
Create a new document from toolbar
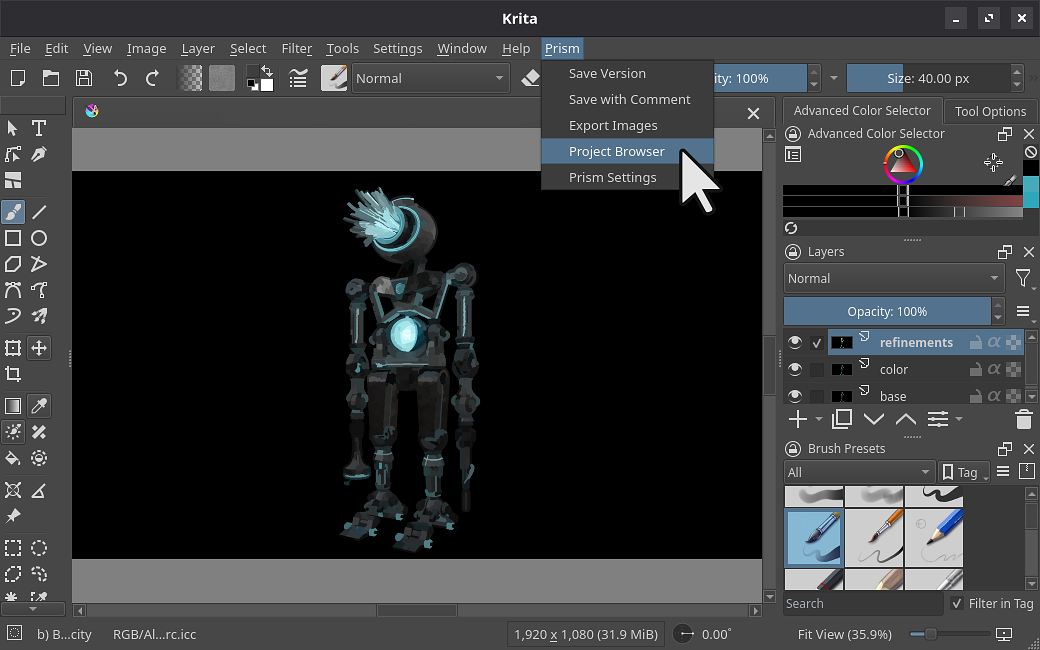point(19,78)
